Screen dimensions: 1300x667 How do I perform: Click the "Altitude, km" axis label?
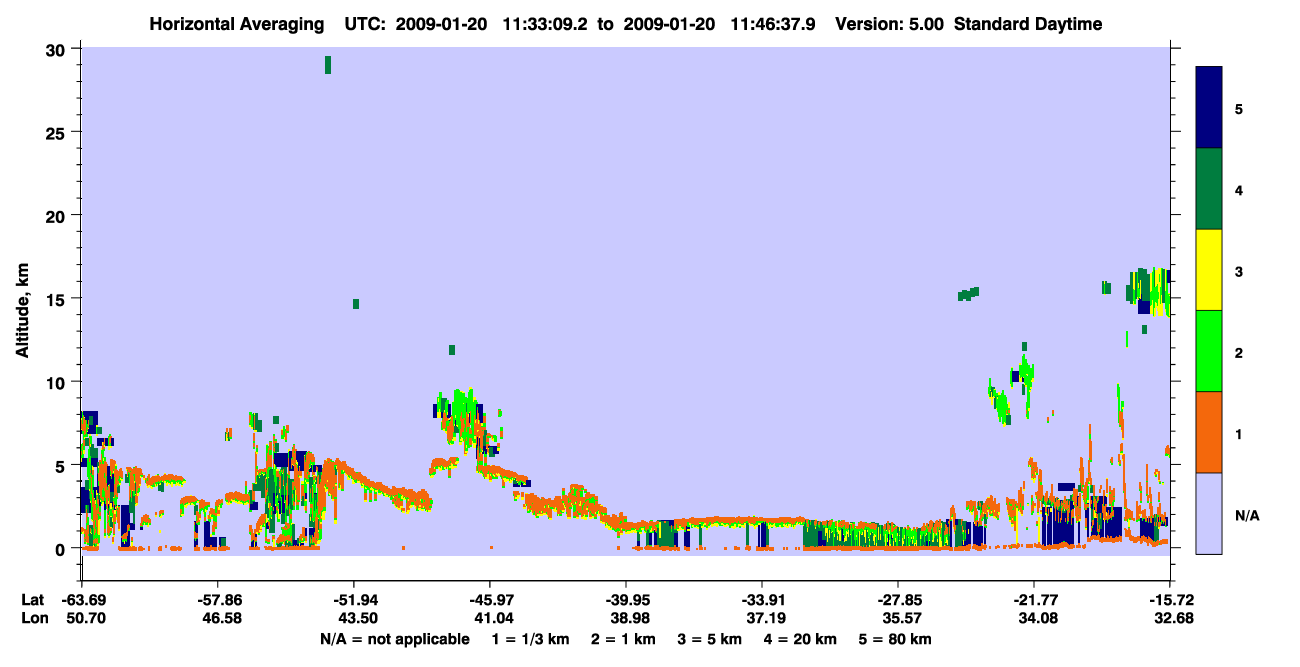pyautogui.click(x=22, y=310)
